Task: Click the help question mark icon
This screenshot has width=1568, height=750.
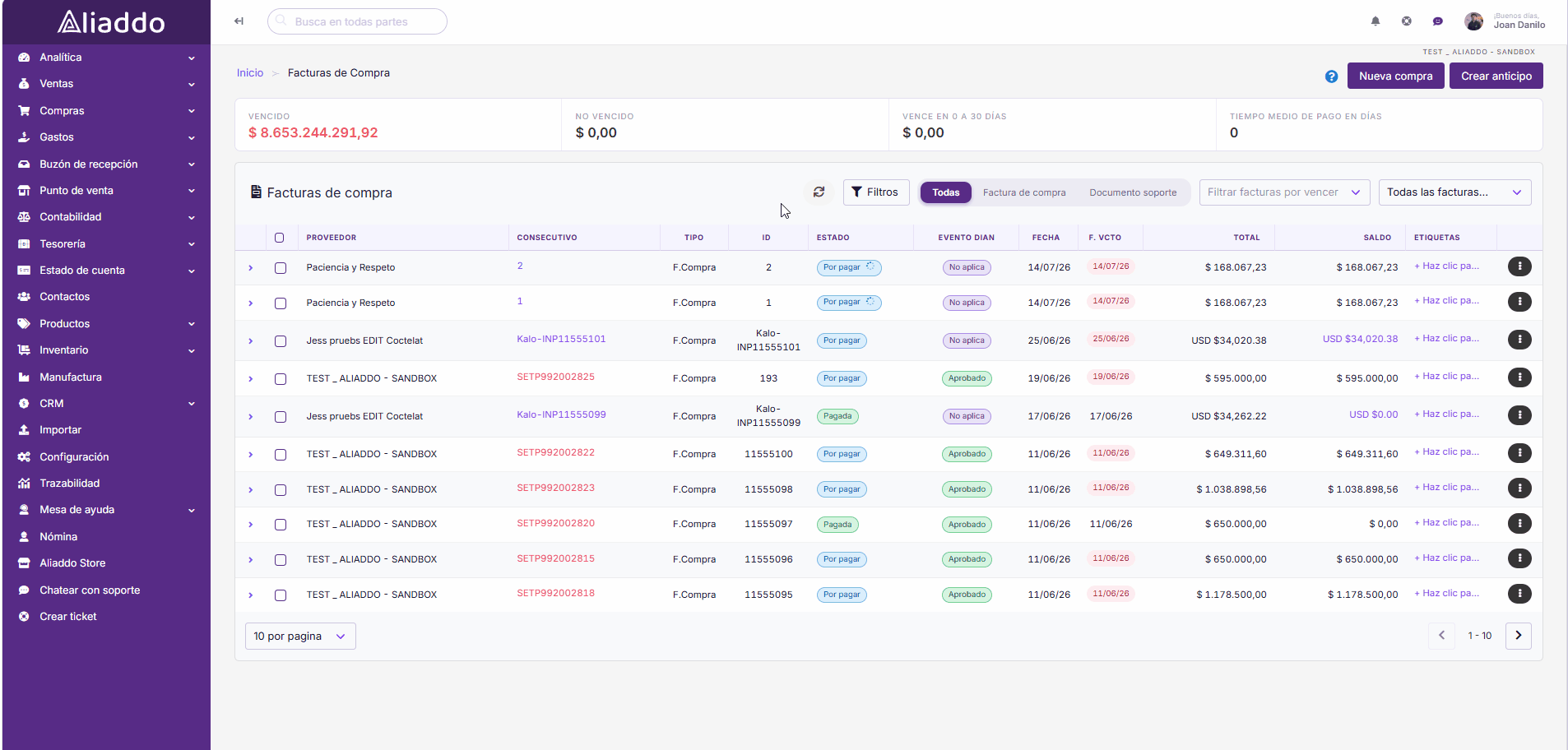Action: pos(1331,76)
